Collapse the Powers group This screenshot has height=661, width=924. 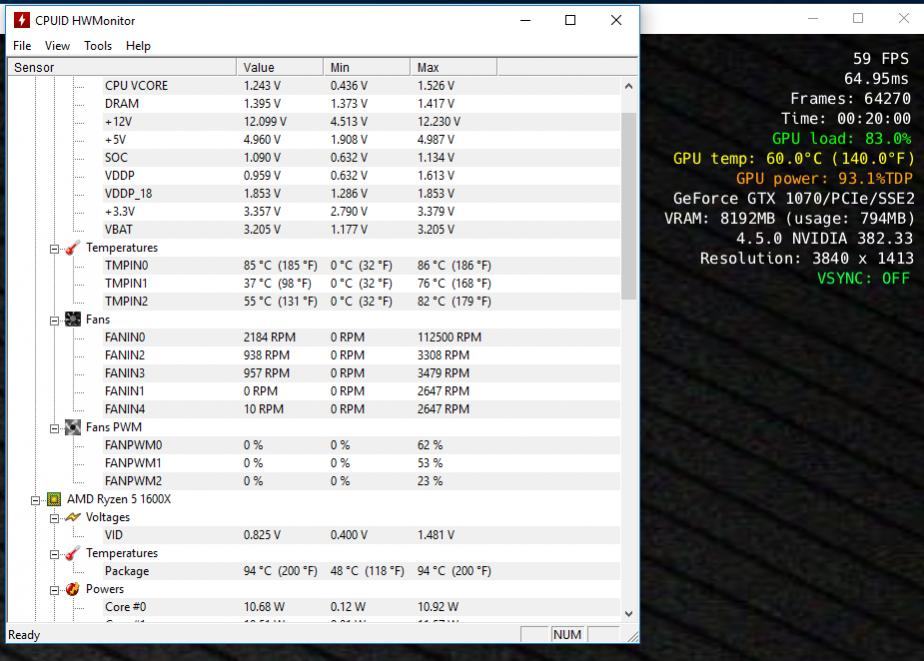pos(54,591)
